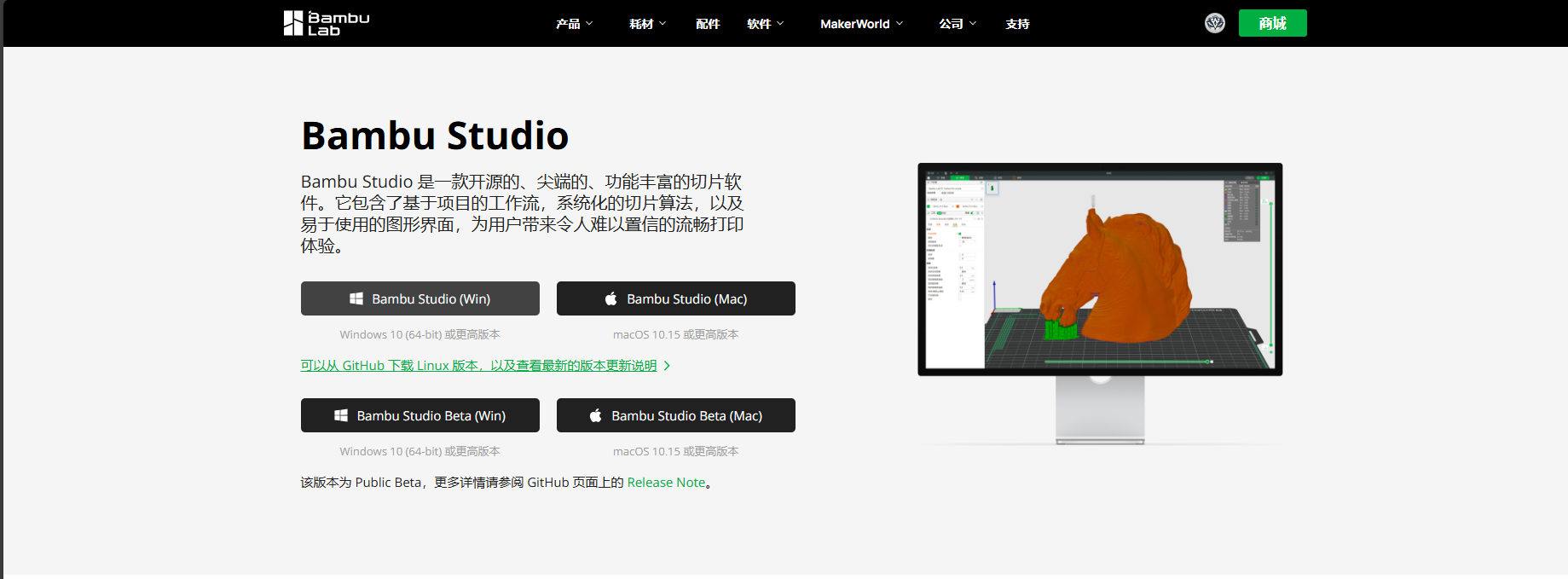Download Bambu Studio Beta (Mac)
The width and height of the screenshot is (1568, 579).
(x=676, y=415)
